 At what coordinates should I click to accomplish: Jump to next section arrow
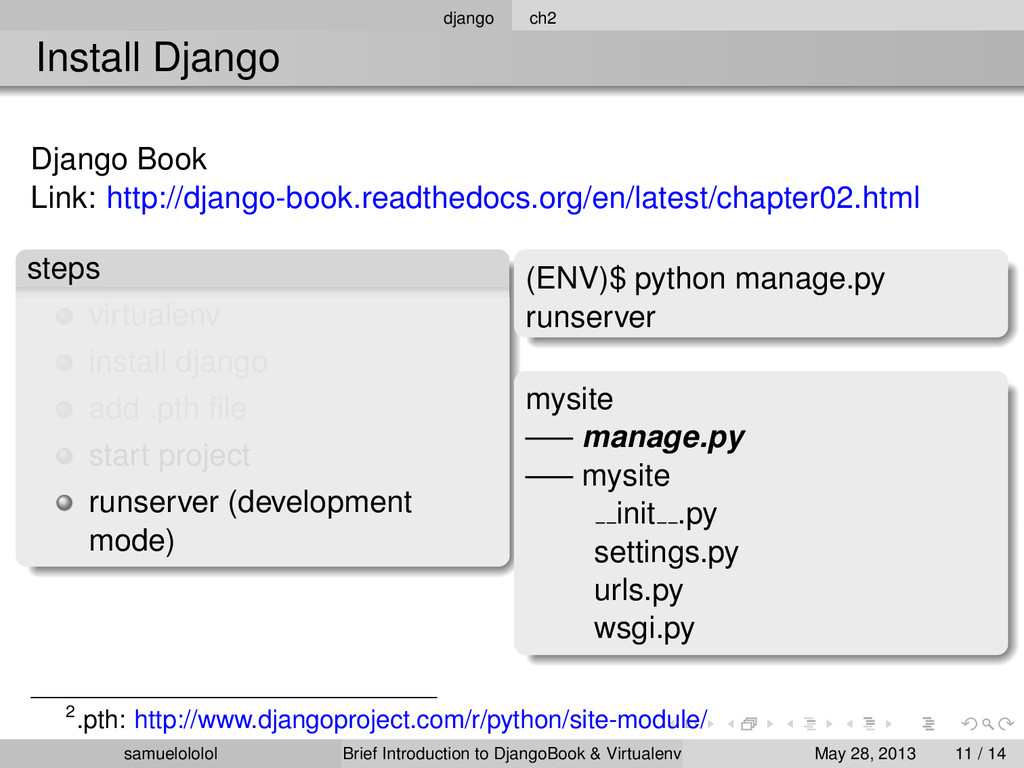[889, 724]
